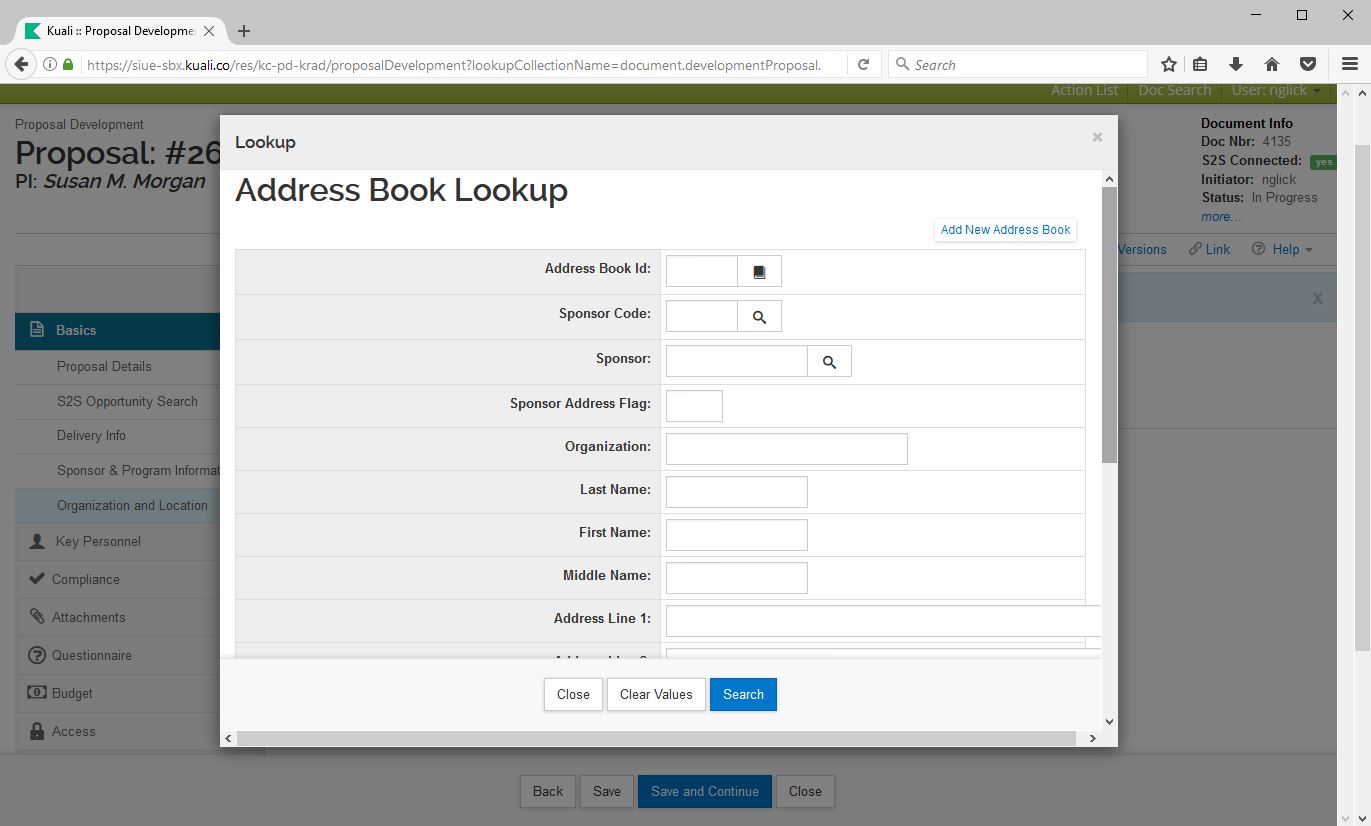Close the Lookup dialog with the X icon

click(x=1097, y=138)
